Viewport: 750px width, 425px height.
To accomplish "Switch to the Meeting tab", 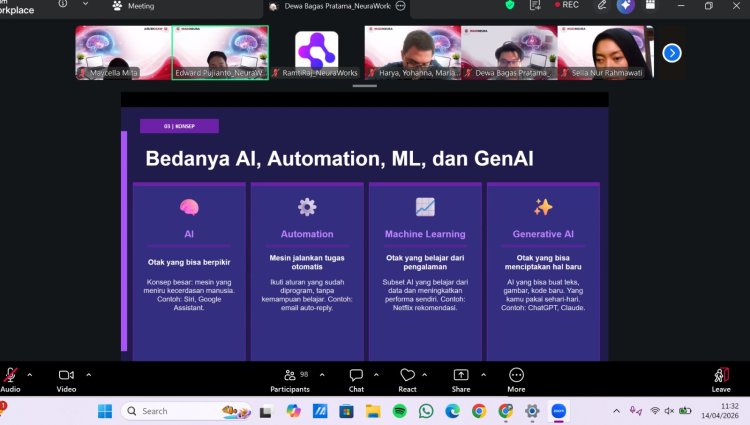I will point(133,6).
